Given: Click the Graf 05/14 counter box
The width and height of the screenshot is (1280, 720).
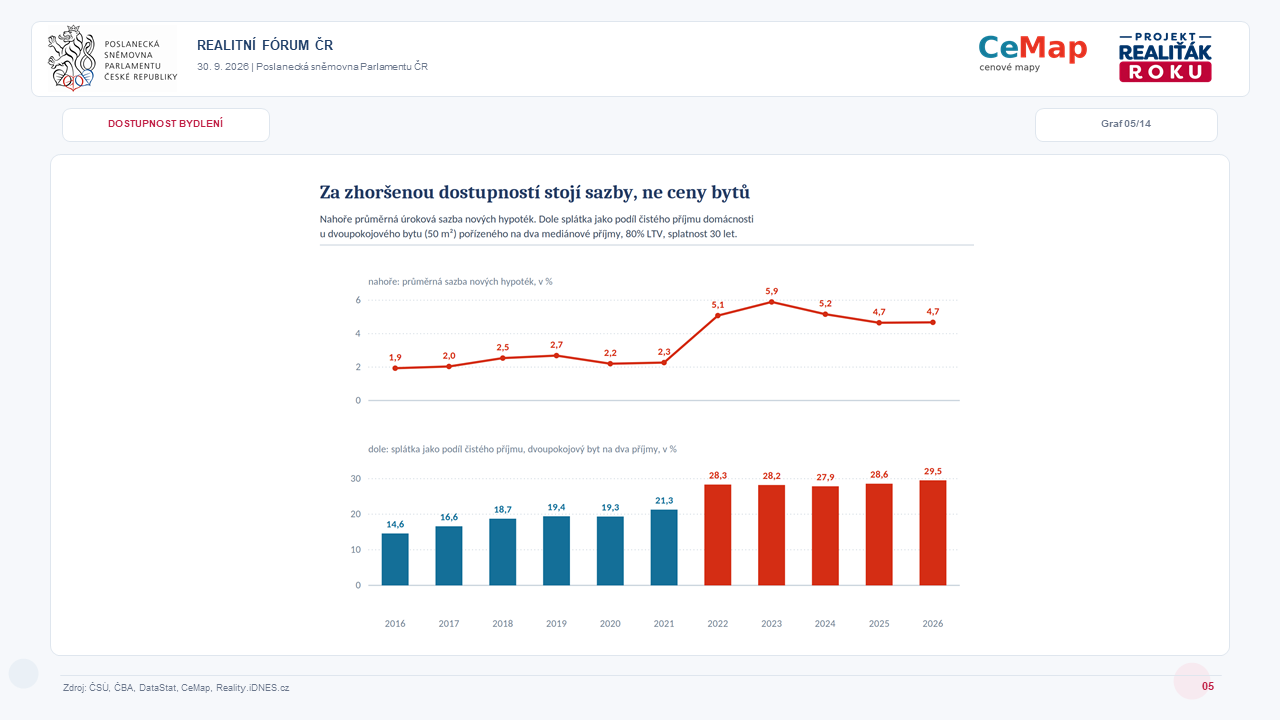Looking at the screenshot, I should (1126, 124).
